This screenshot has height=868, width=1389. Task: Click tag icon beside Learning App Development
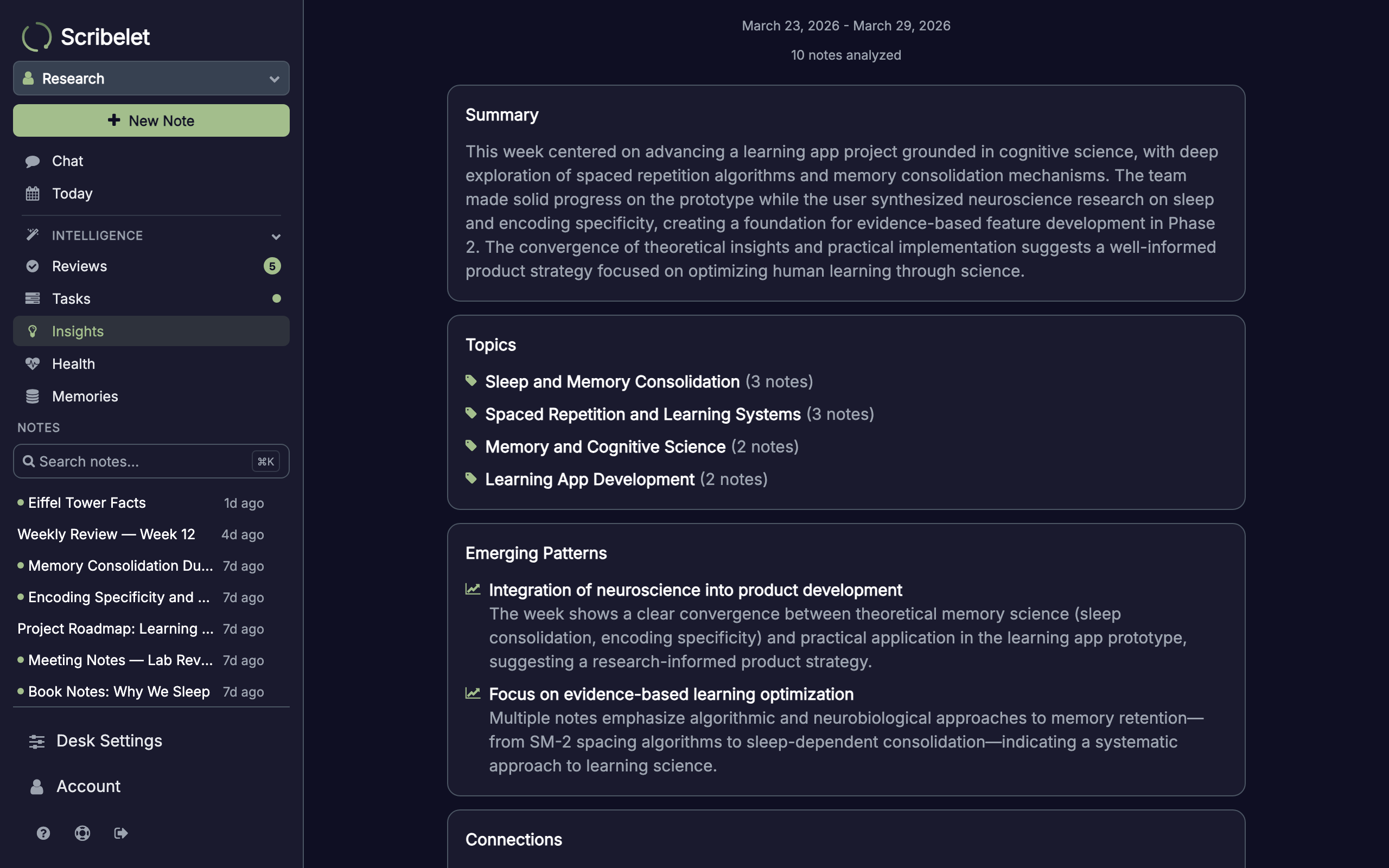pyautogui.click(x=471, y=478)
